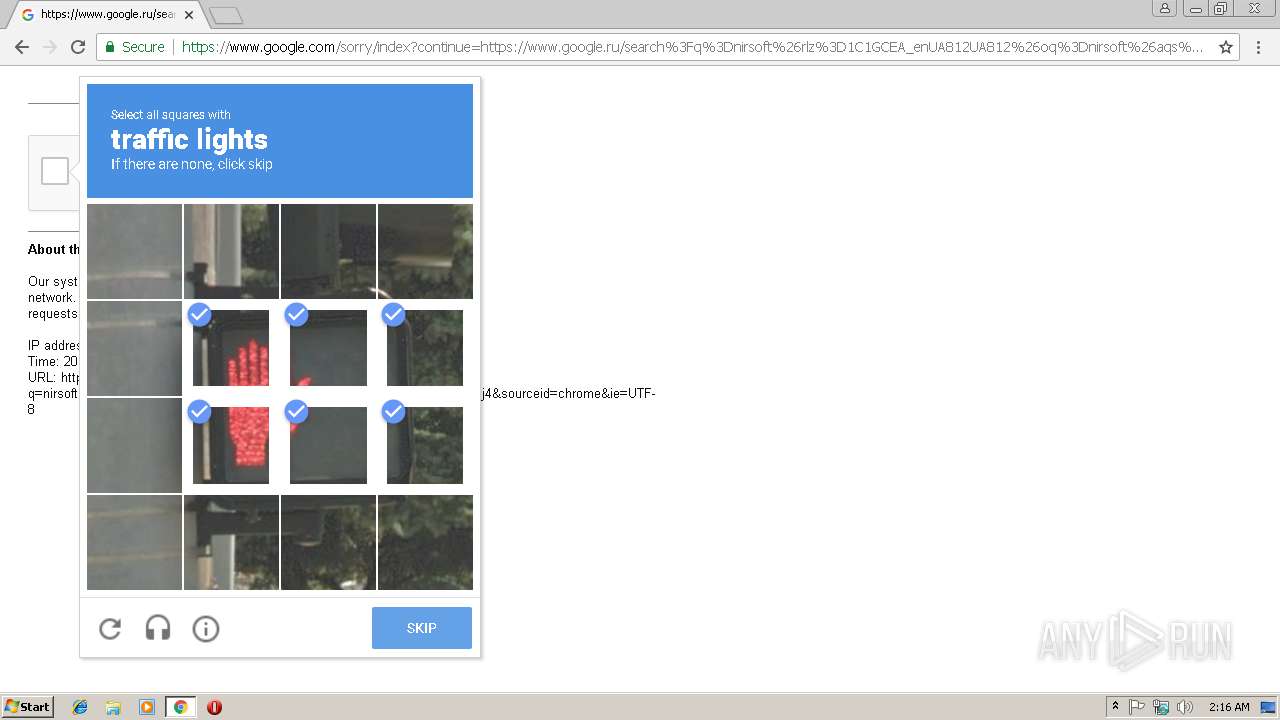Image resolution: width=1280 pixels, height=720 pixels.
Task: Click the Secure padlock site info
Action: point(135,47)
